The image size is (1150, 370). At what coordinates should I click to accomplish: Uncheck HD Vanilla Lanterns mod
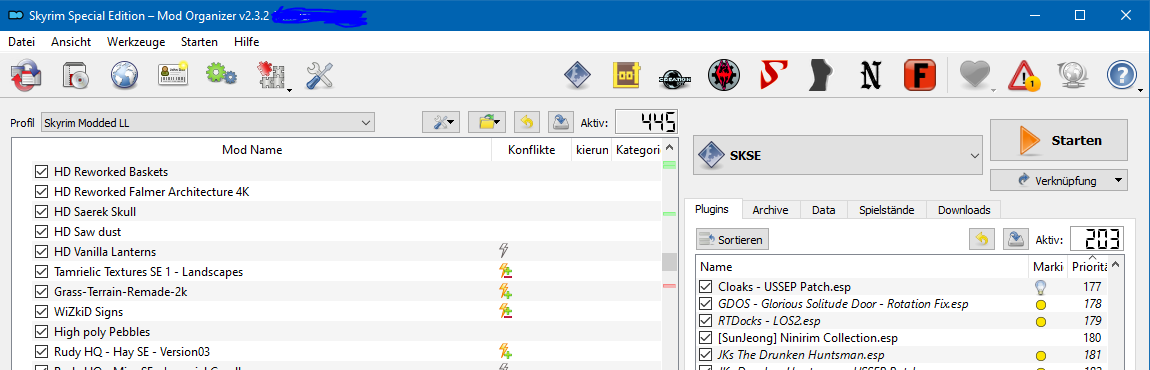[x=41, y=251]
